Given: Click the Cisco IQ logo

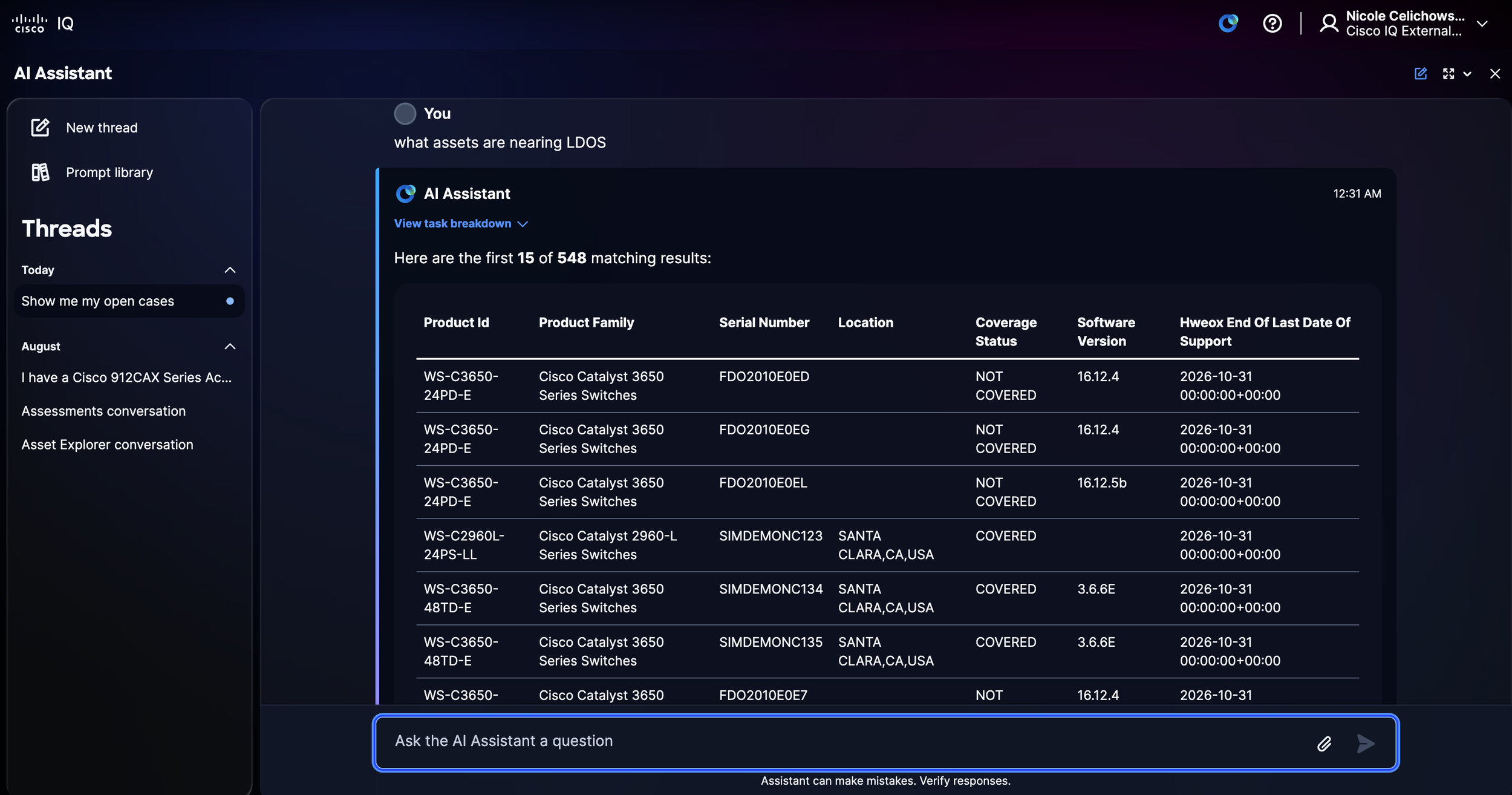Looking at the screenshot, I should click(x=43, y=24).
